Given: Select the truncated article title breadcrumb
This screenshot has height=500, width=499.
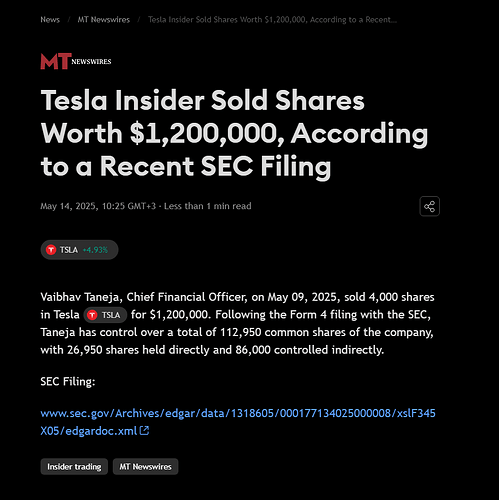Looking at the screenshot, I should 272,20.
